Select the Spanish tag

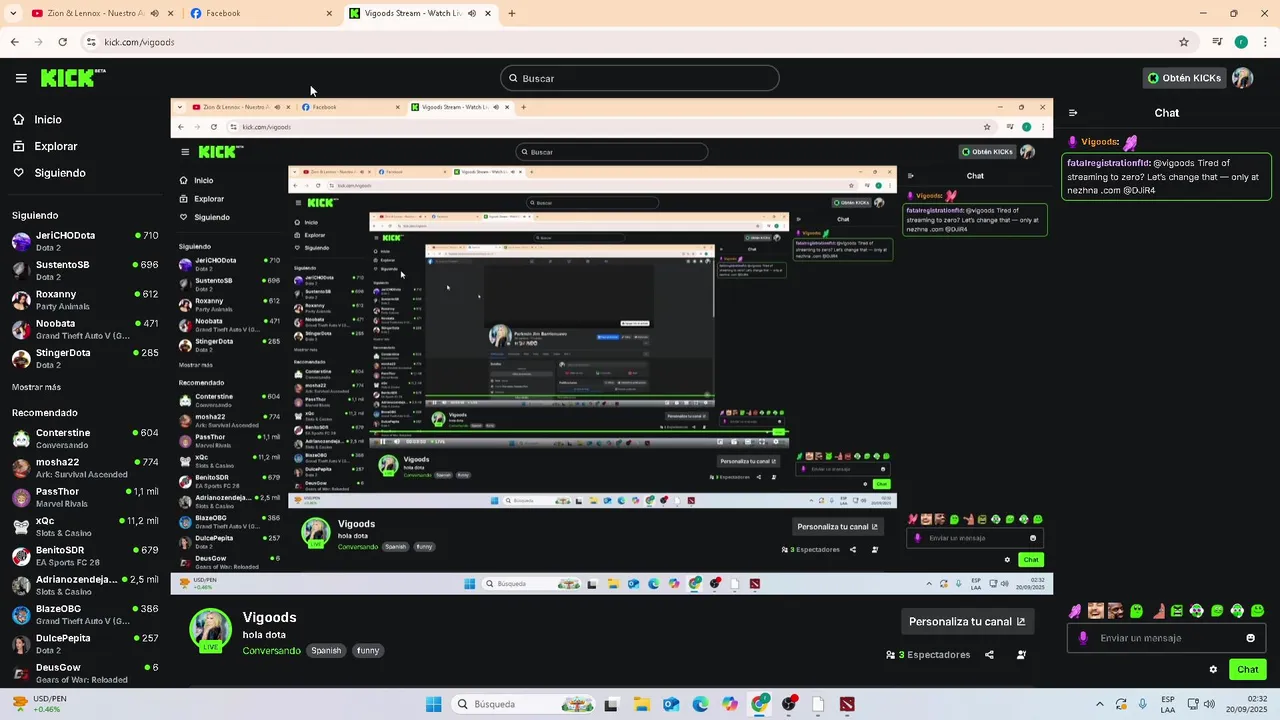coord(326,651)
